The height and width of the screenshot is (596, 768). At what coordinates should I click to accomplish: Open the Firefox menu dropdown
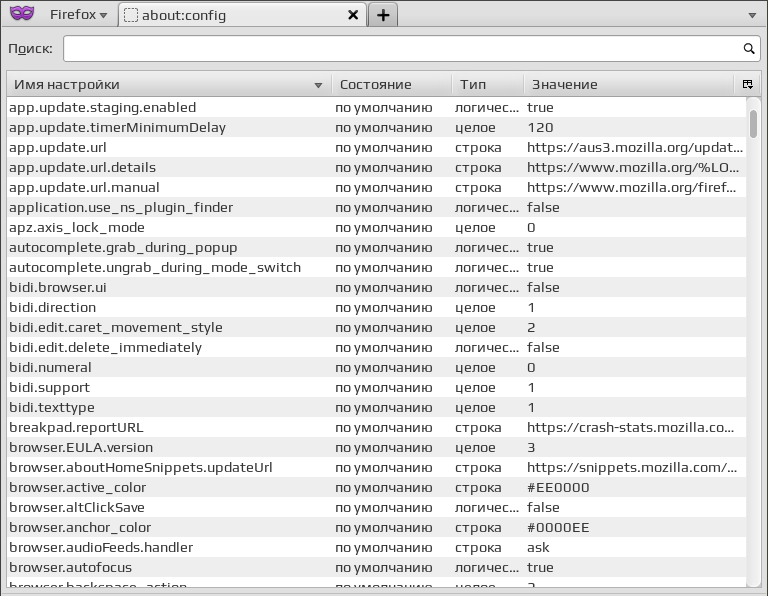click(x=78, y=15)
